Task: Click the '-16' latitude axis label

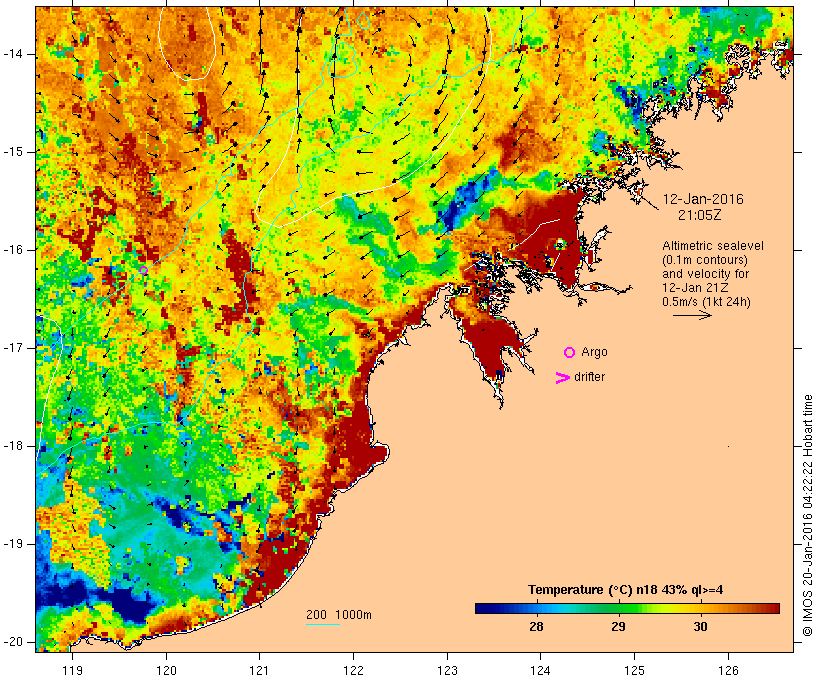Action: click(12, 250)
